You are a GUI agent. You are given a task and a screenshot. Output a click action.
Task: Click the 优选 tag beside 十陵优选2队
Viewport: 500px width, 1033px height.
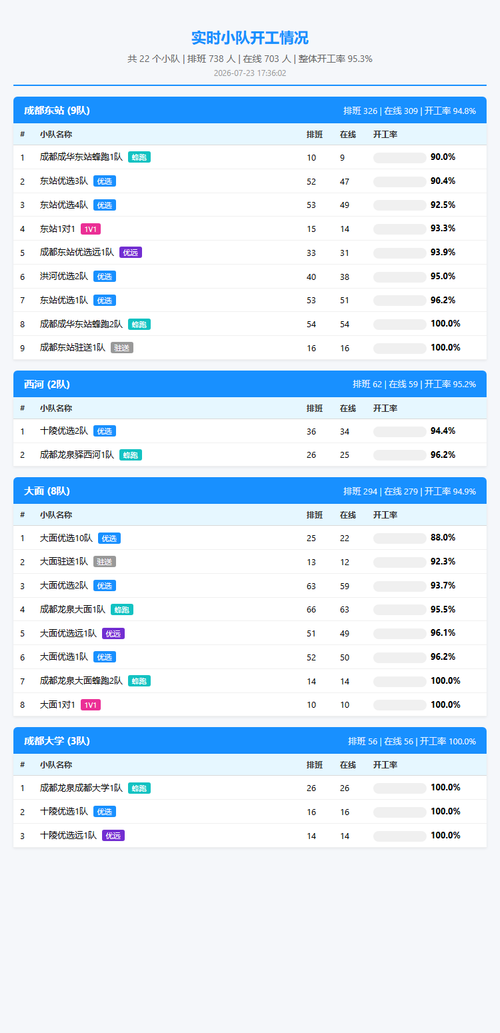(105, 432)
